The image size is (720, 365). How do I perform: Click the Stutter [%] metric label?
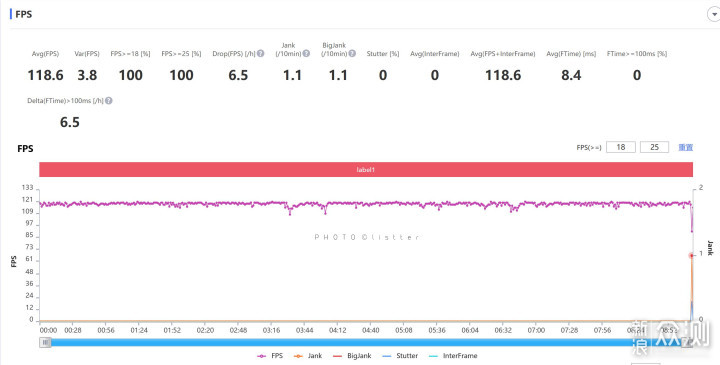pos(383,54)
